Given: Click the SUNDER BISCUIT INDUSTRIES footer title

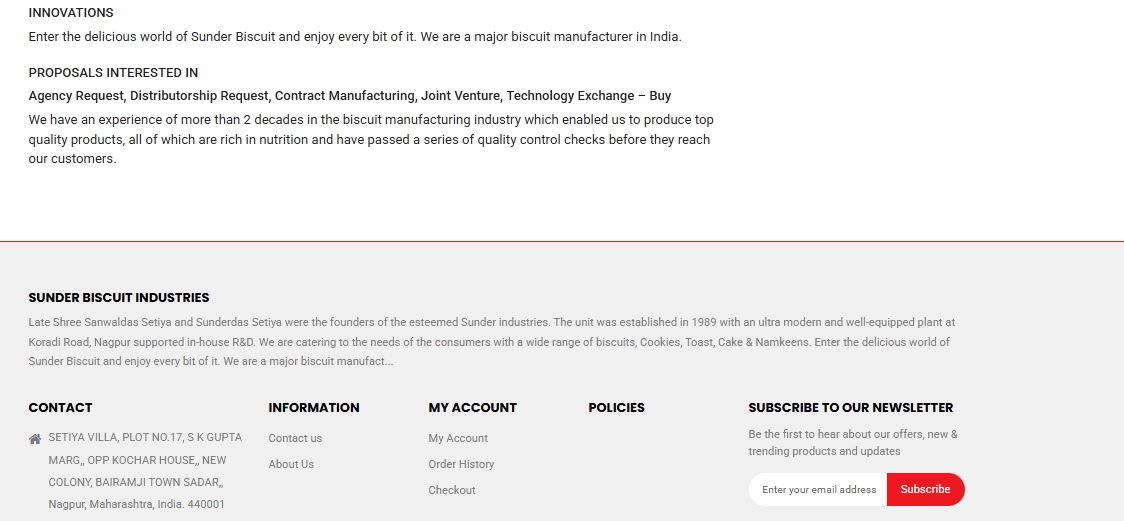Looking at the screenshot, I should tap(119, 297).
